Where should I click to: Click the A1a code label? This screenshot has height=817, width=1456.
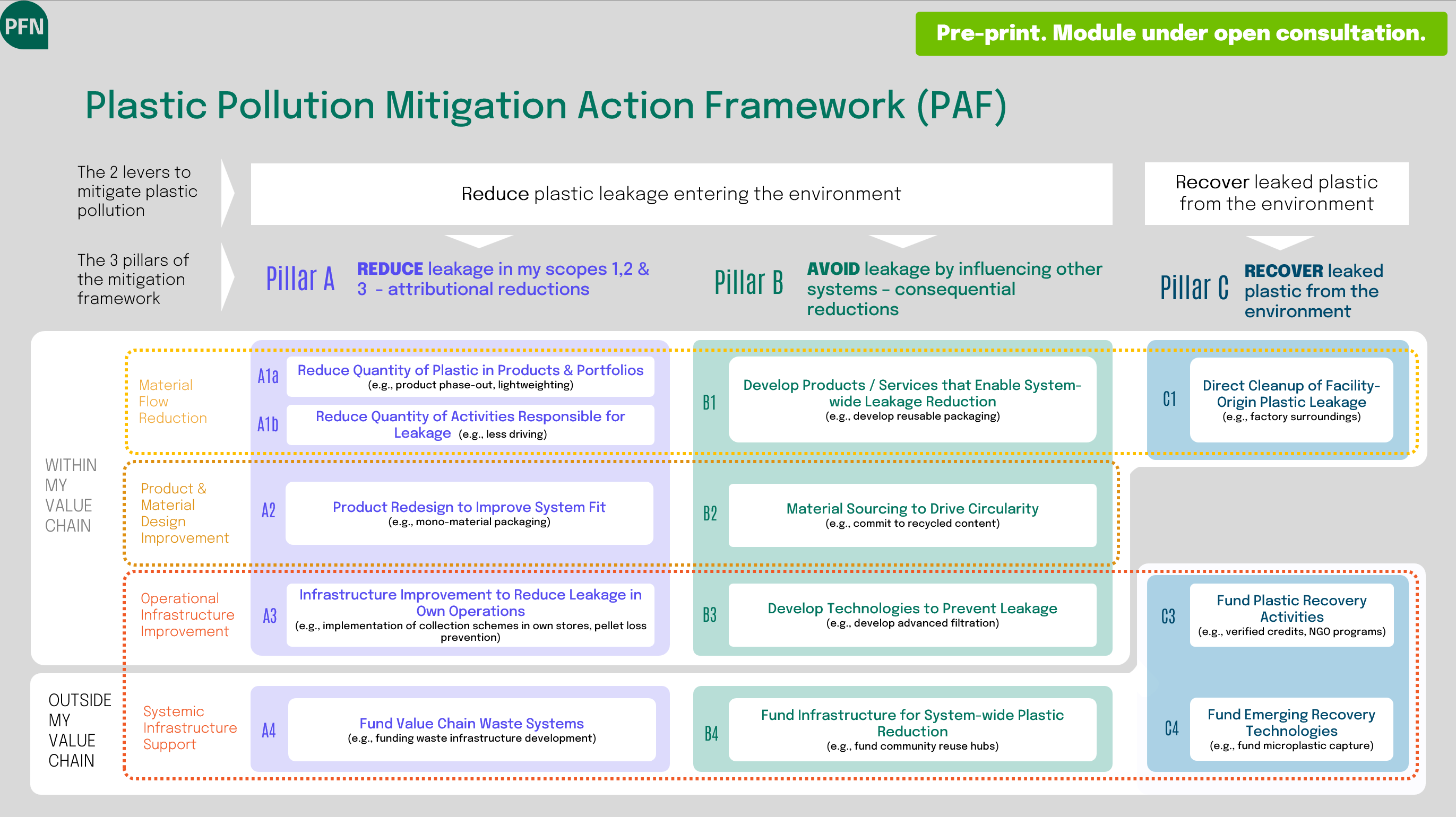[268, 376]
